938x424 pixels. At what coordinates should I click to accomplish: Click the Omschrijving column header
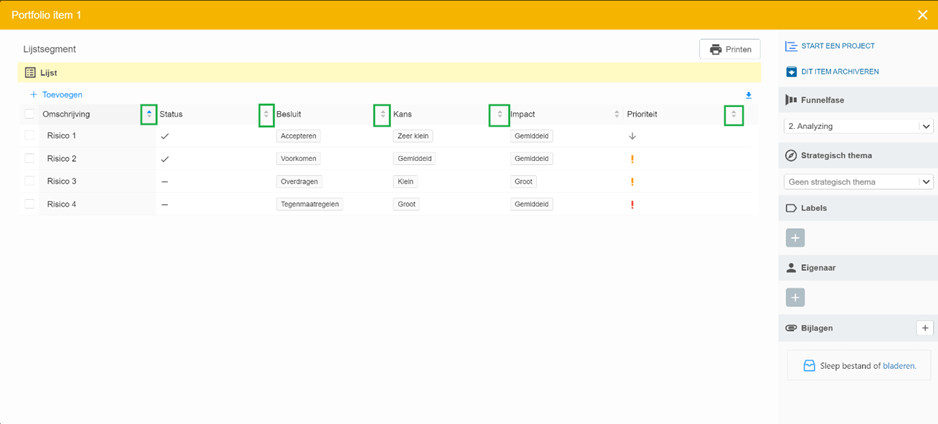[66, 114]
